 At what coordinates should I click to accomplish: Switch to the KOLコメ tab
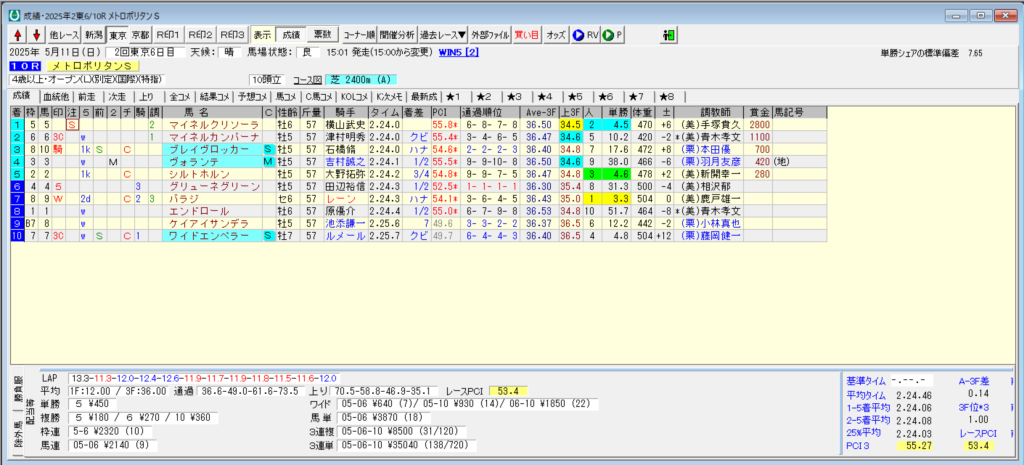pyautogui.click(x=355, y=97)
